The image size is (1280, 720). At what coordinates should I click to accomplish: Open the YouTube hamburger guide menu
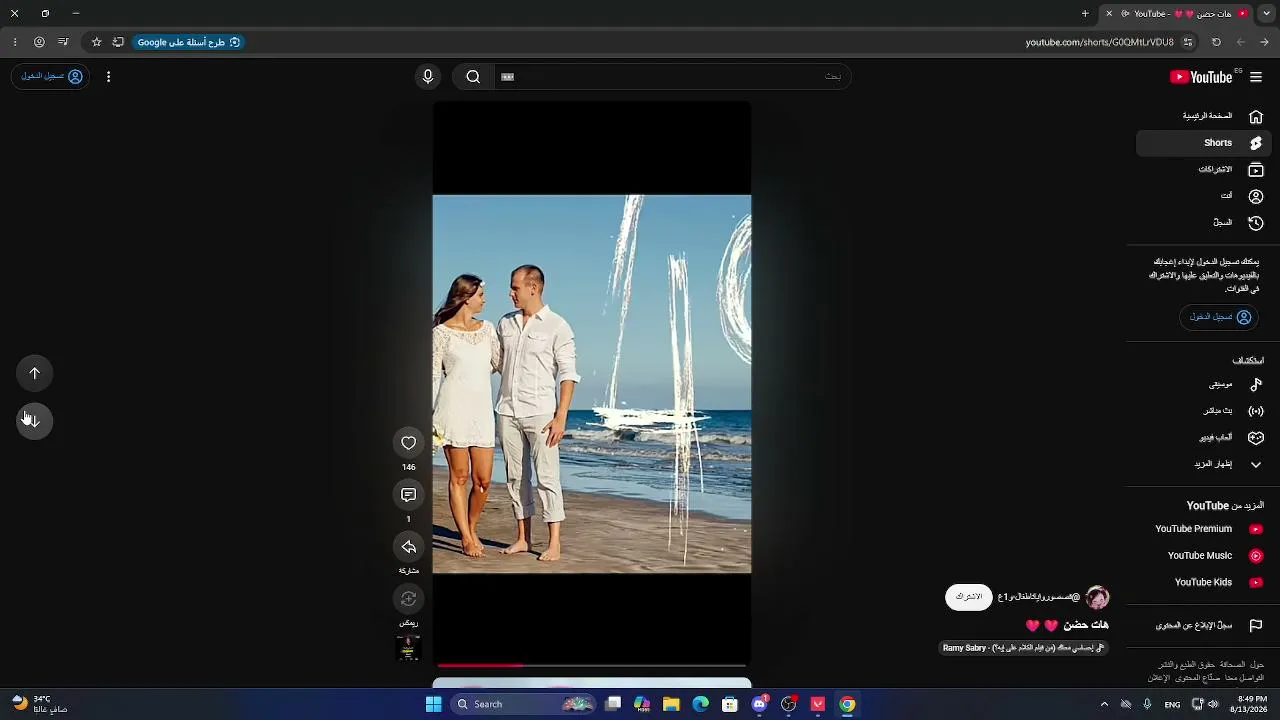click(1256, 77)
